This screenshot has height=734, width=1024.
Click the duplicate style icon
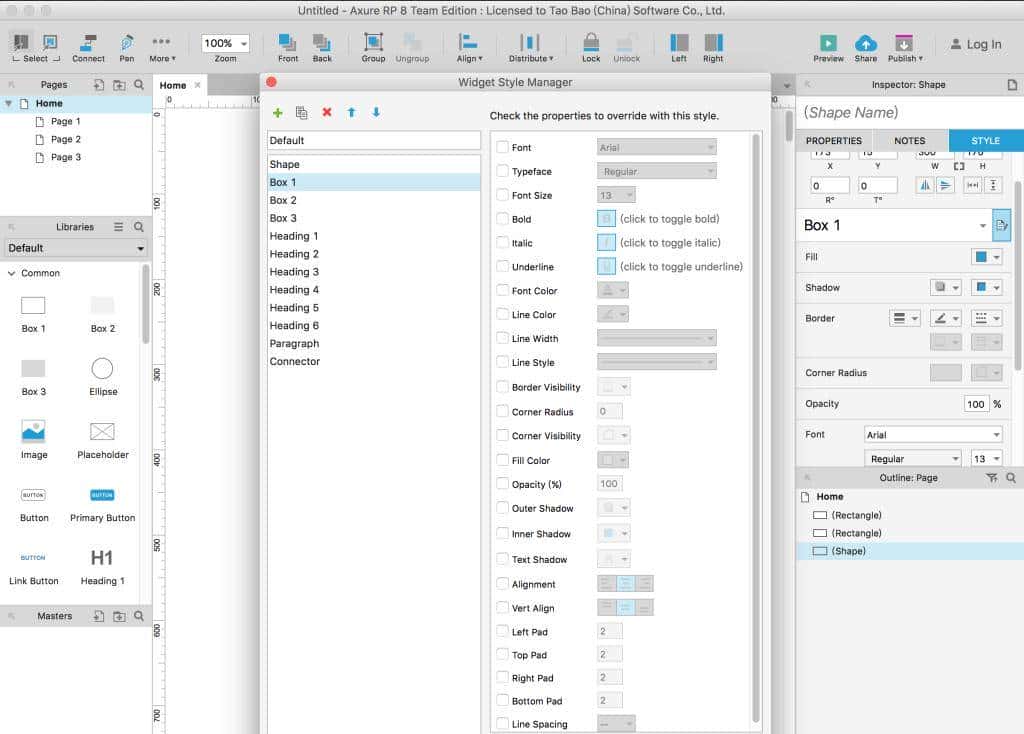(x=301, y=113)
